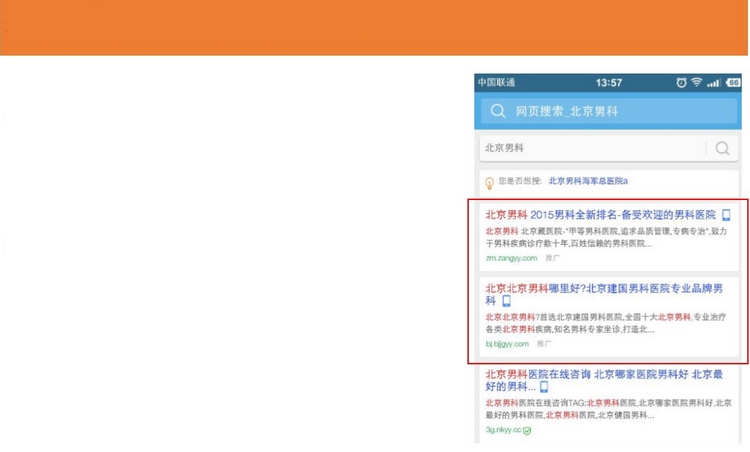Image resolution: width=750 pixels, height=452 pixels.
Task: Open suggestion 北京男科海军总医院a
Action: pos(588,181)
